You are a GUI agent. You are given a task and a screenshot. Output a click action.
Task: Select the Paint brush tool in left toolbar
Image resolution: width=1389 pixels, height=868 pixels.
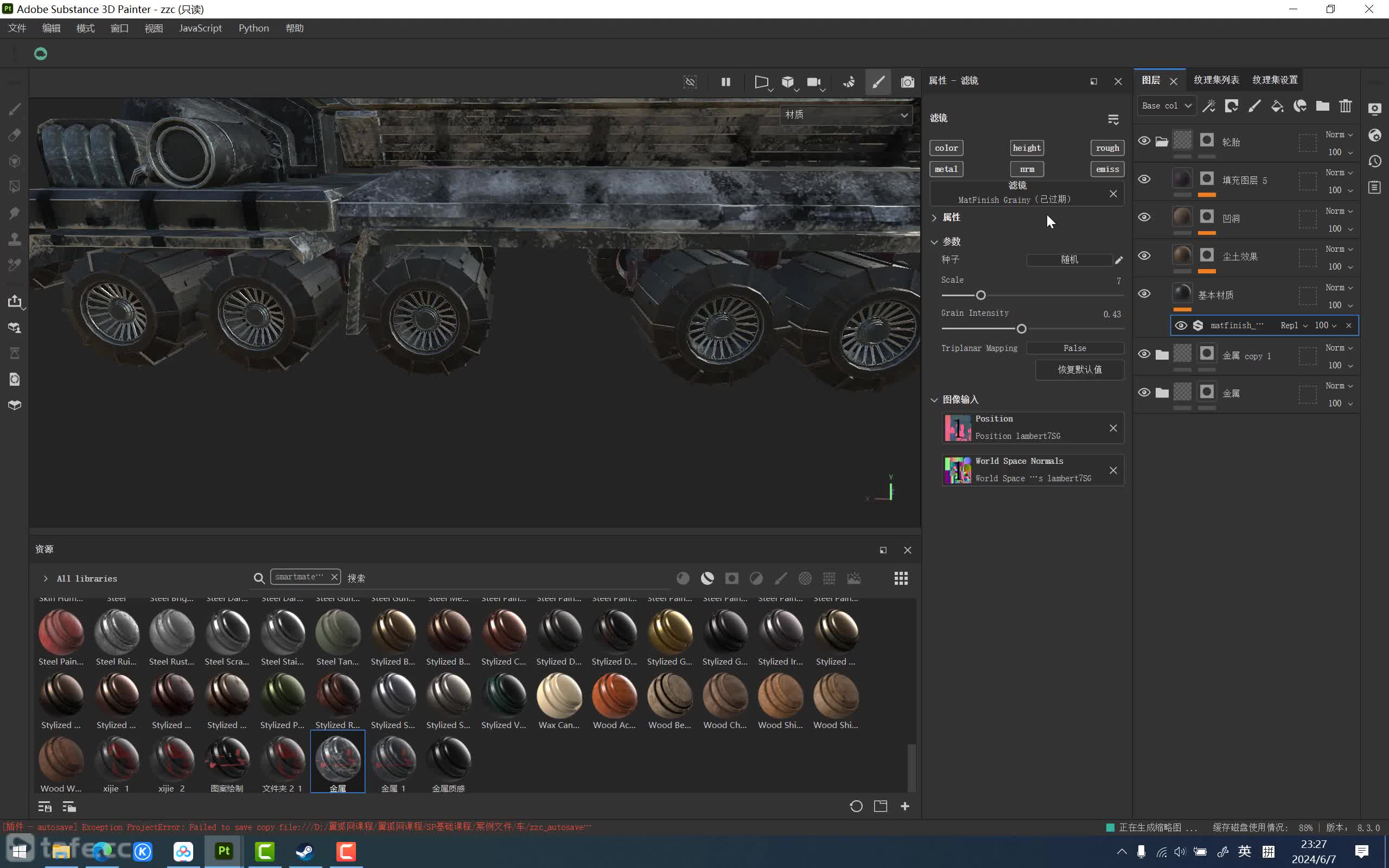pos(15,109)
